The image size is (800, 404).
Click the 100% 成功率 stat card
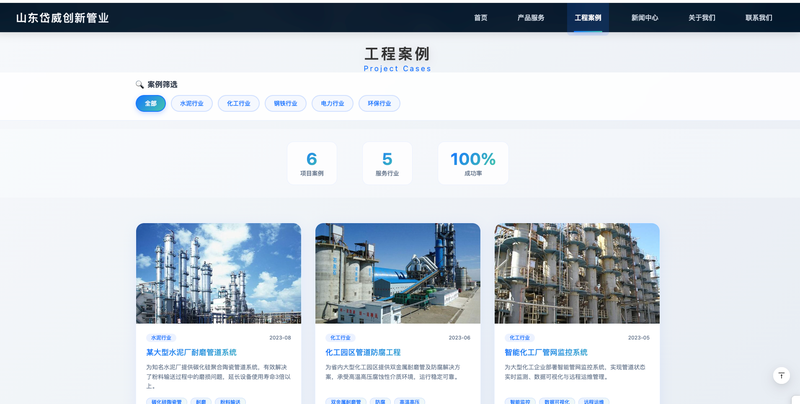(473, 163)
